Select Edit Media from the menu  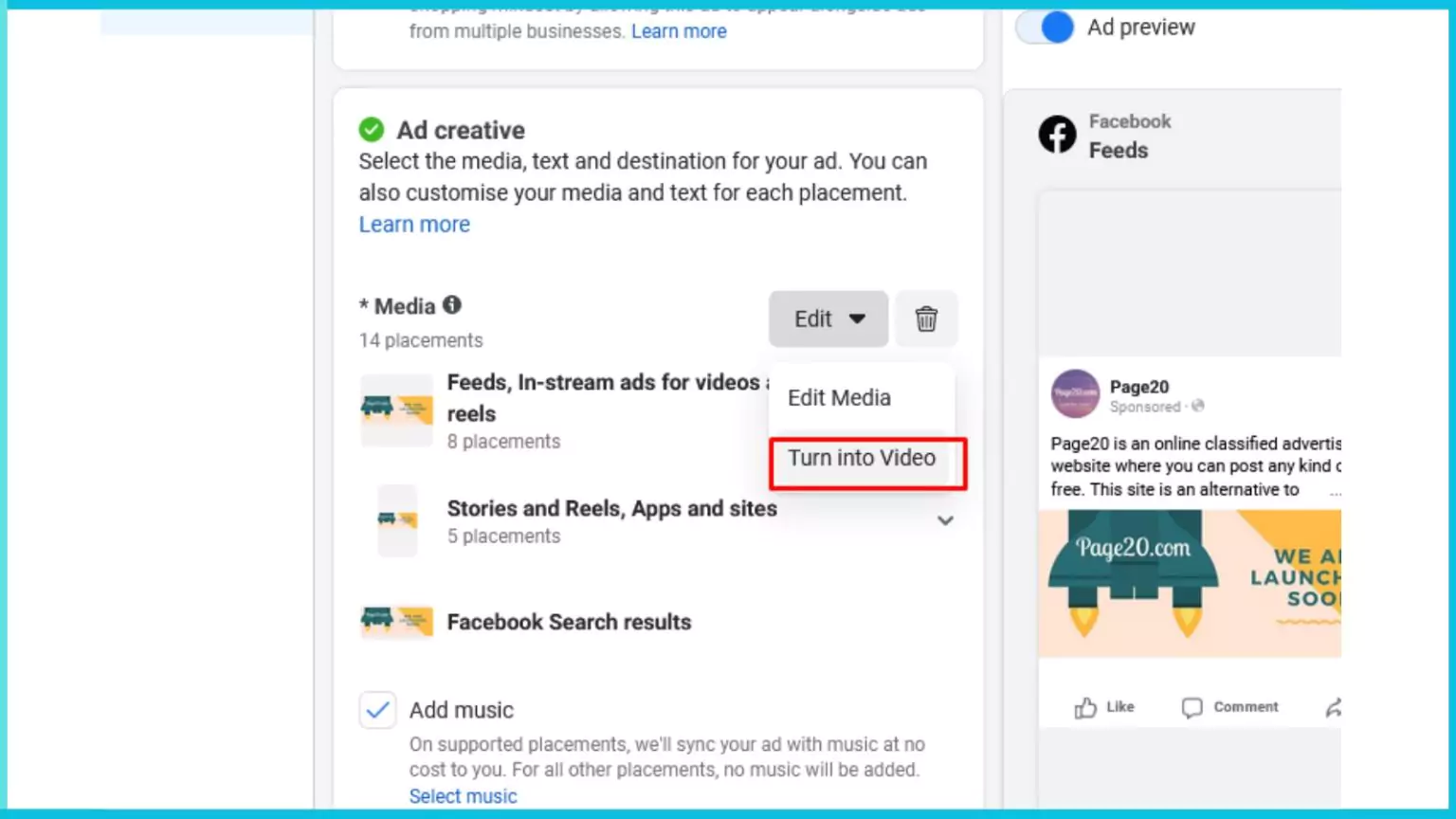click(x=839, y=398)
